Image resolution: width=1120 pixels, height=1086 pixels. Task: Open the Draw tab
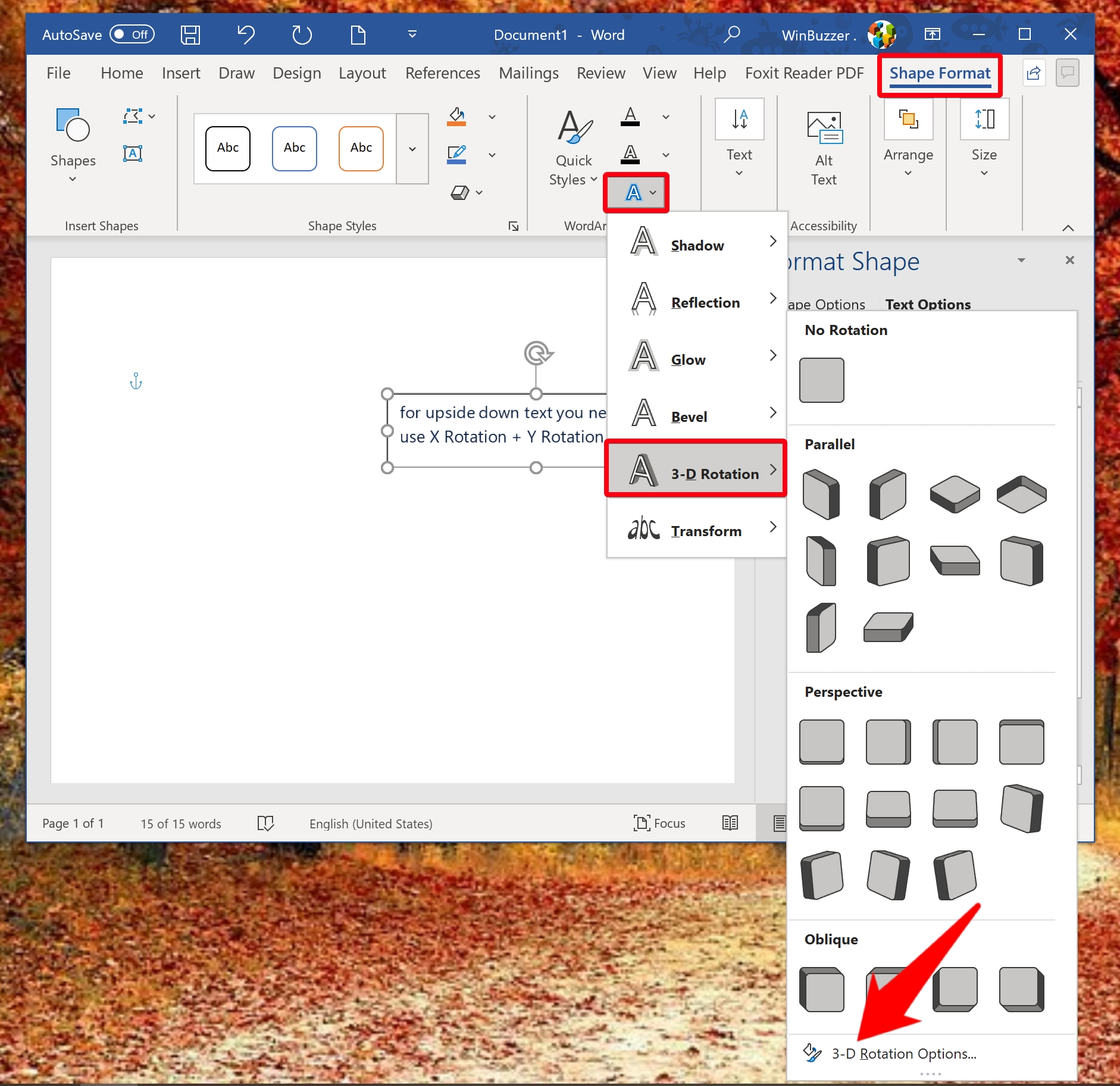pyautogui.click(x=236, y=73)
